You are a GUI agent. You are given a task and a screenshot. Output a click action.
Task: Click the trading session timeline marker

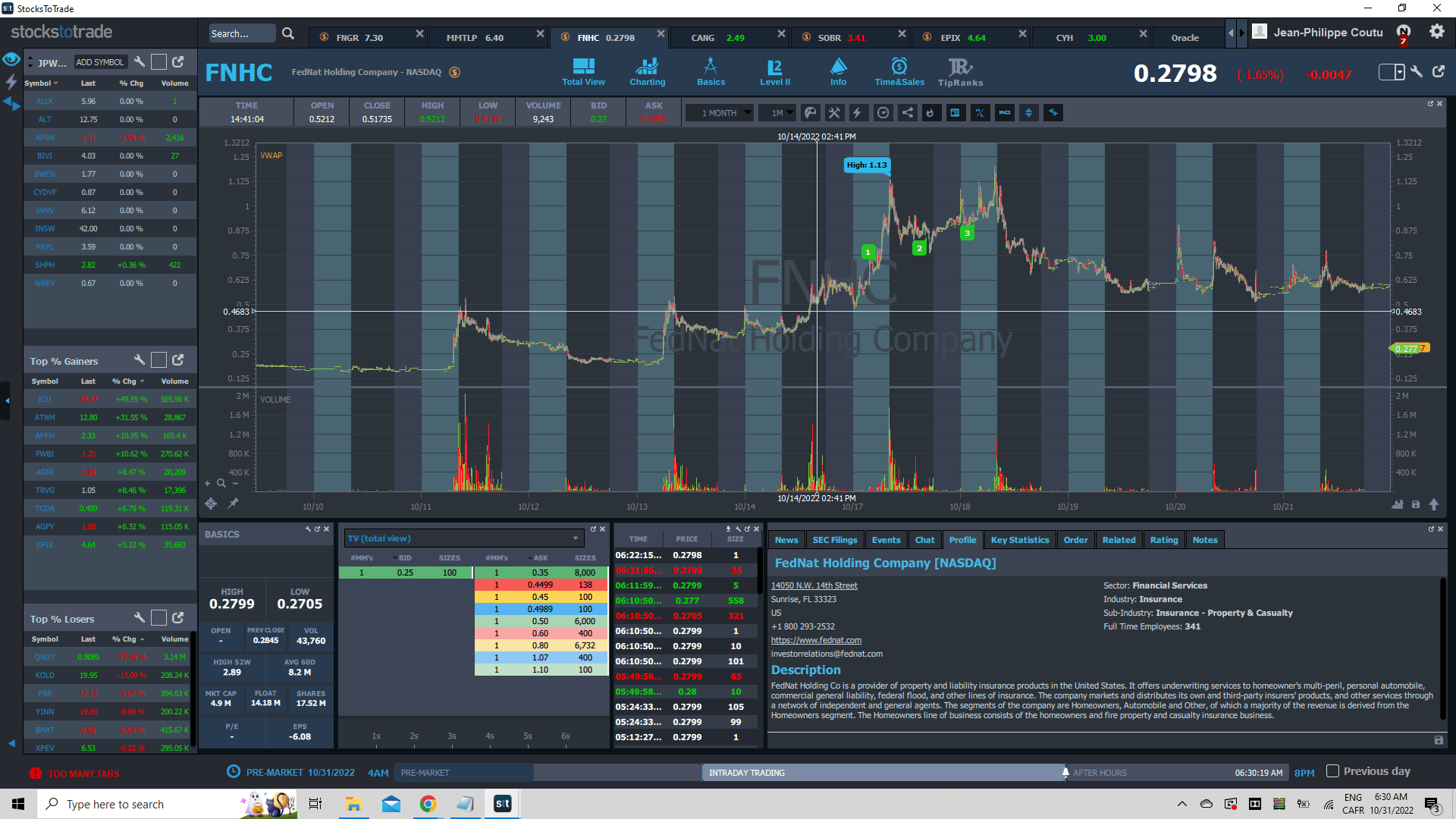tap(1065, 773)
